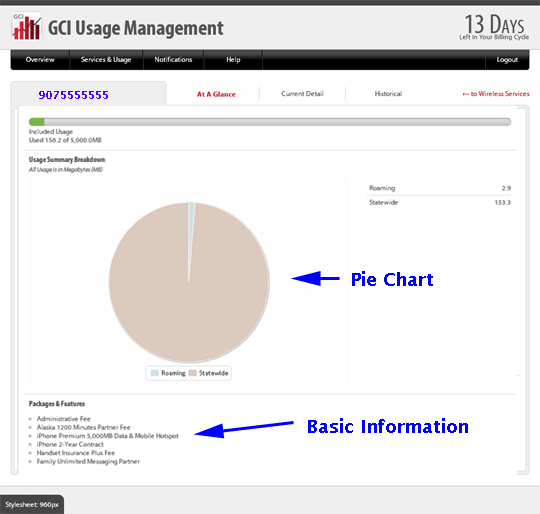Click 'Used 156.2 of 5,000.0MB' text
The width and height of the screenshot is (540, 514).
[65, 140]
